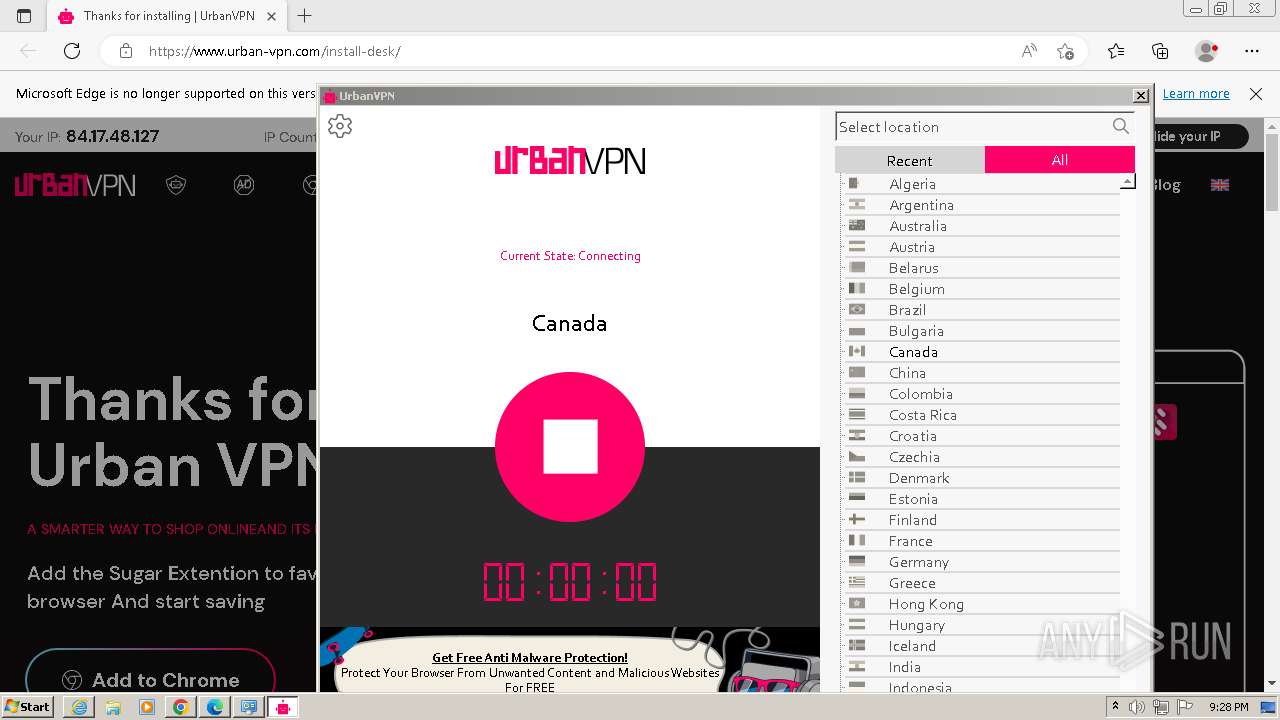1280x720 pixels.
Task: Switch to All locations tab
Action: tap(1060, 160)
